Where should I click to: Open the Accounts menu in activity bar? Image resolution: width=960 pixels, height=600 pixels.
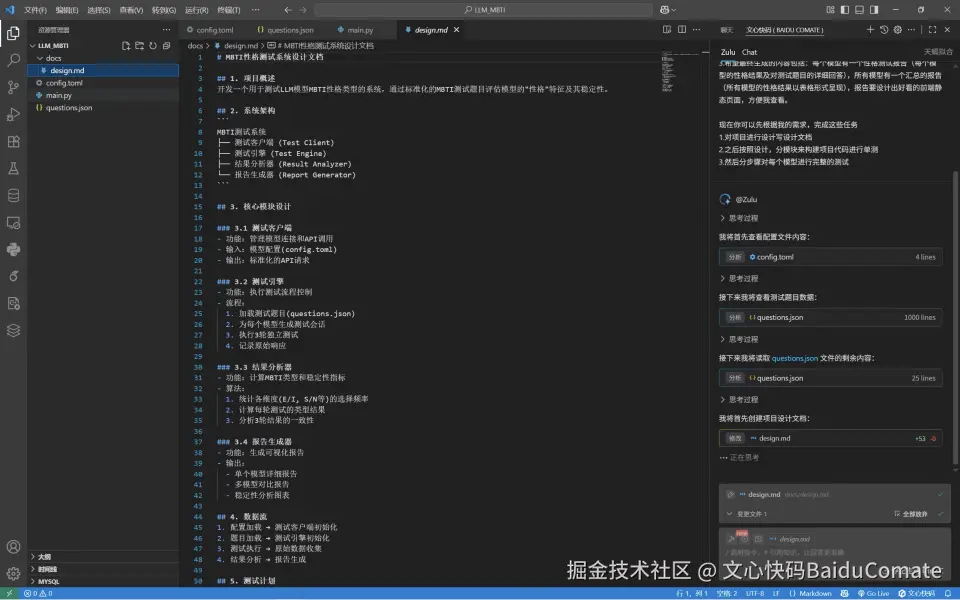pyautogui.click(x=13, y=547)
